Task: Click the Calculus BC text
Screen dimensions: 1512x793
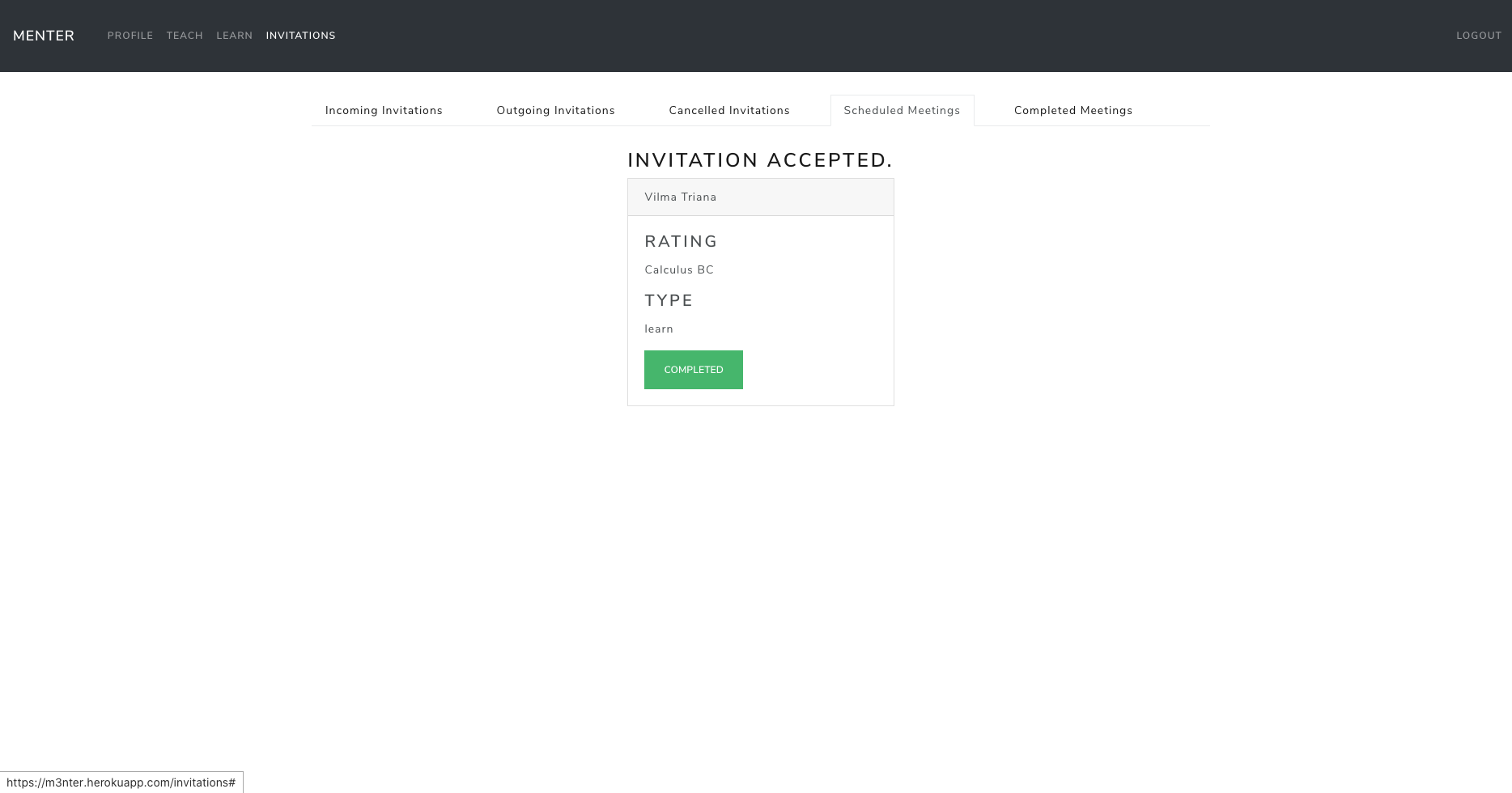Action: 679,269
